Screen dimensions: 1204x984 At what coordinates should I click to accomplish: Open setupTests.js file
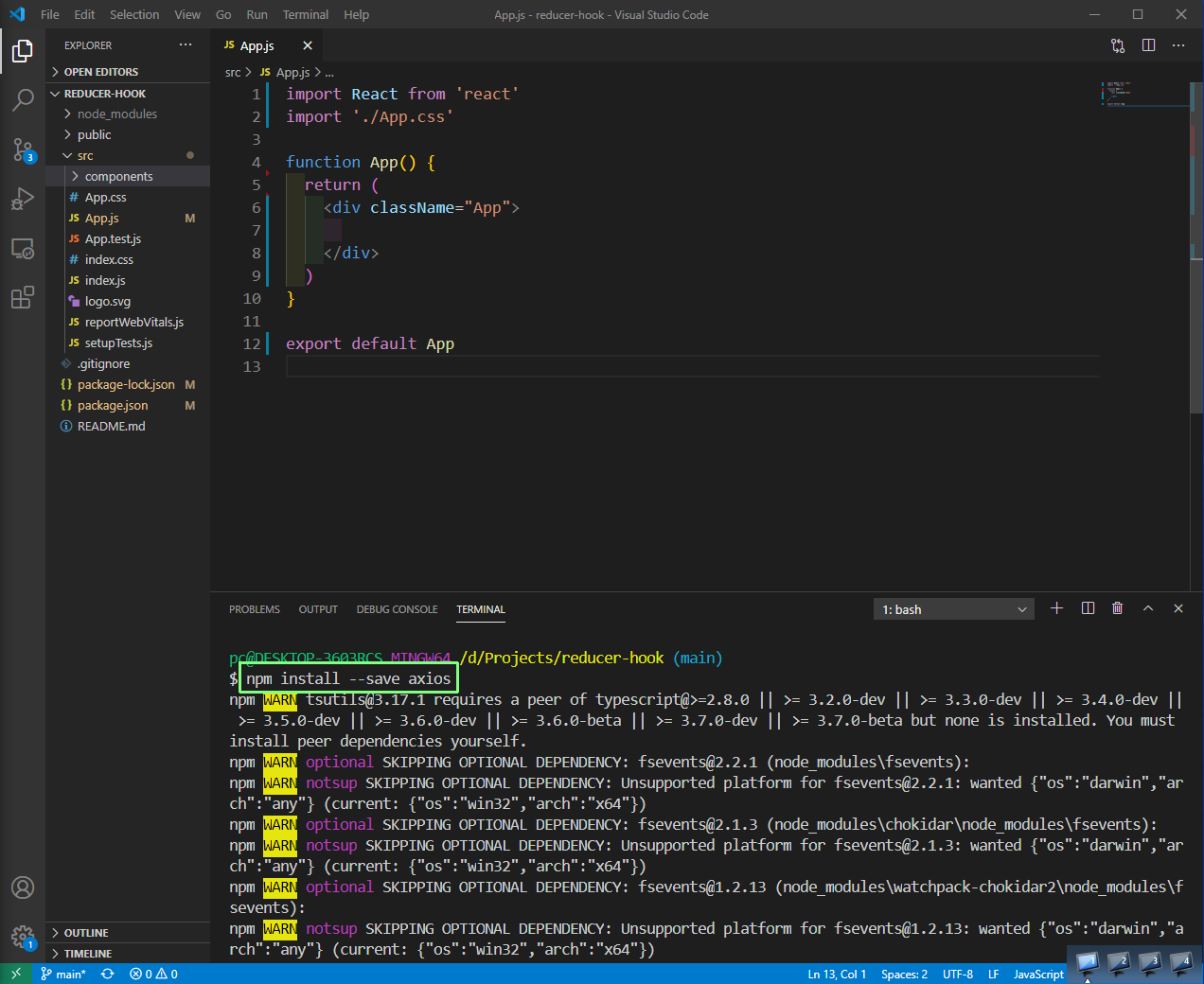(x=128, y=343)
